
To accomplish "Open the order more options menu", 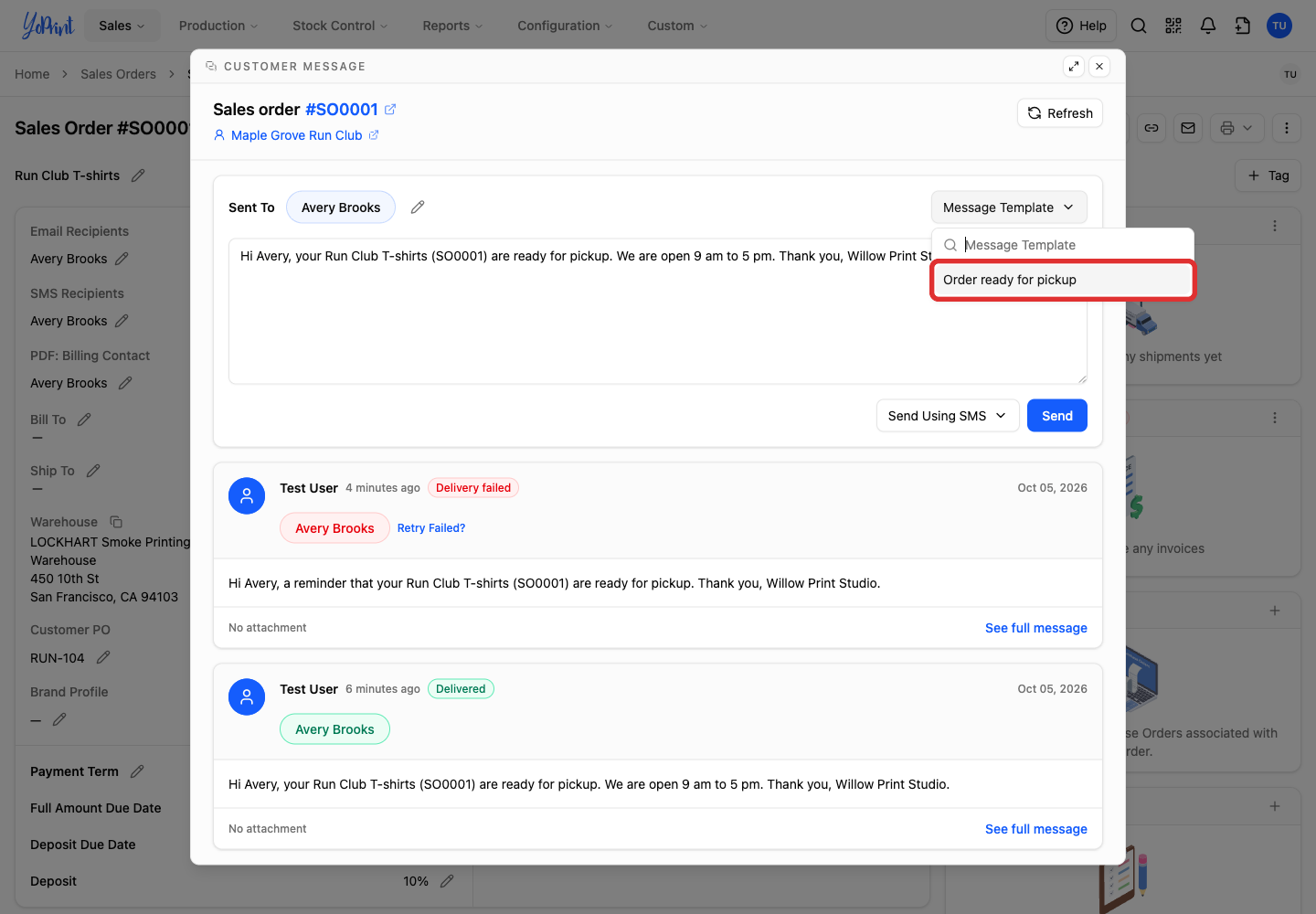I will pos(1287,128).
